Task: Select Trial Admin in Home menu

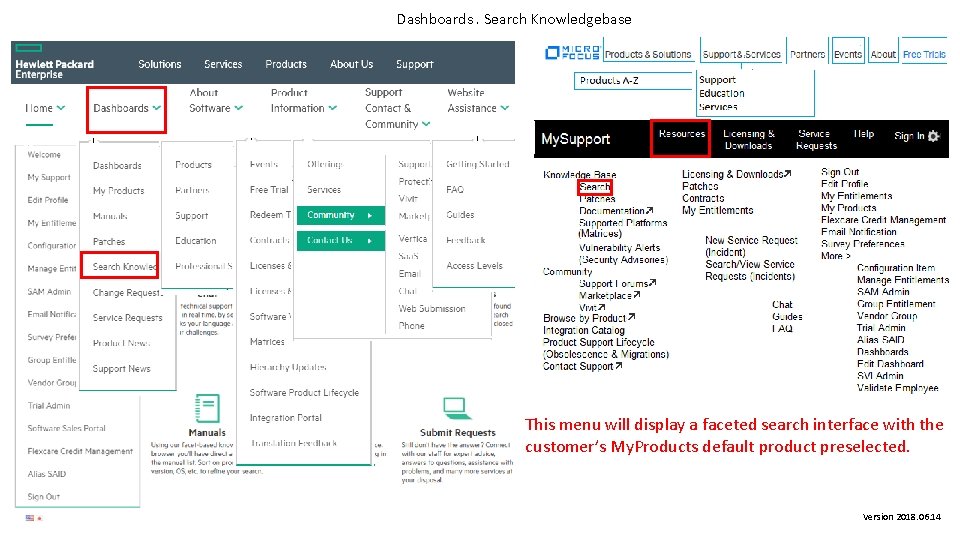Action: [48, 405]
